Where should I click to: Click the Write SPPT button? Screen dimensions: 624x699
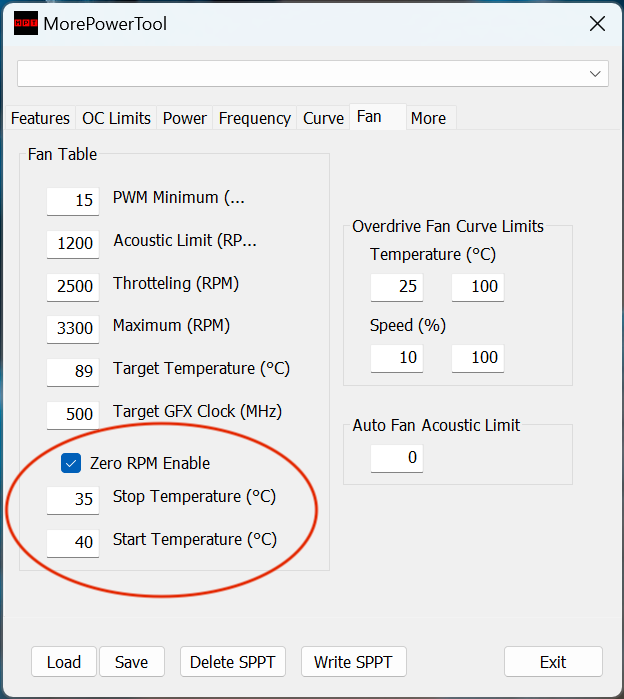click(x=353, y=662)
